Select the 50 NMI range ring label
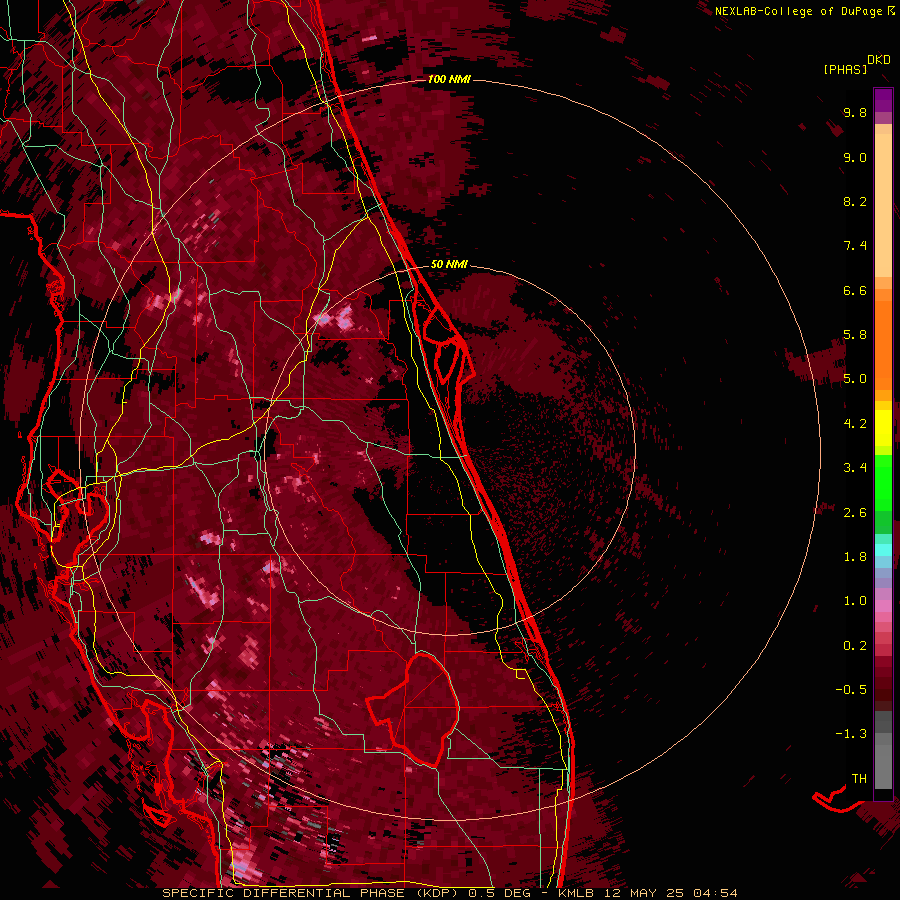 point(449,264)
